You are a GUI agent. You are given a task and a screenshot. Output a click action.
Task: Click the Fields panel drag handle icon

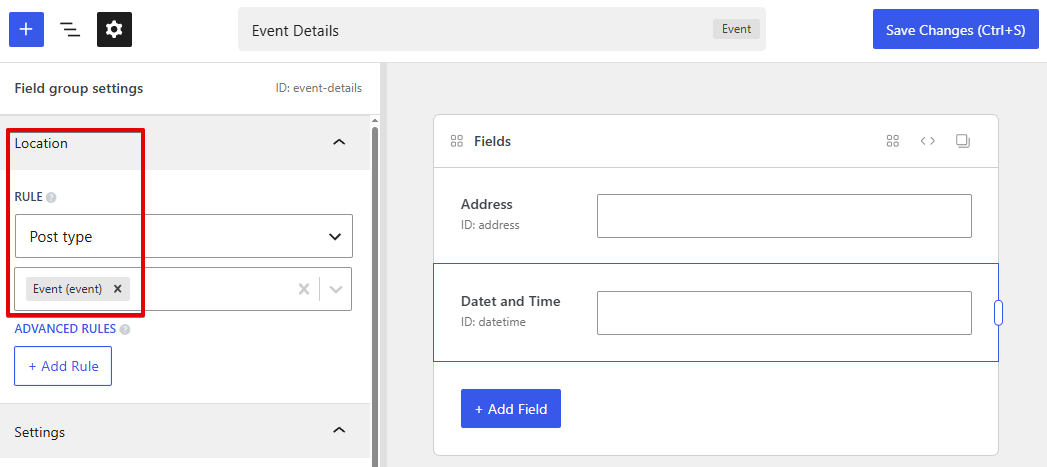coord(457,141)
